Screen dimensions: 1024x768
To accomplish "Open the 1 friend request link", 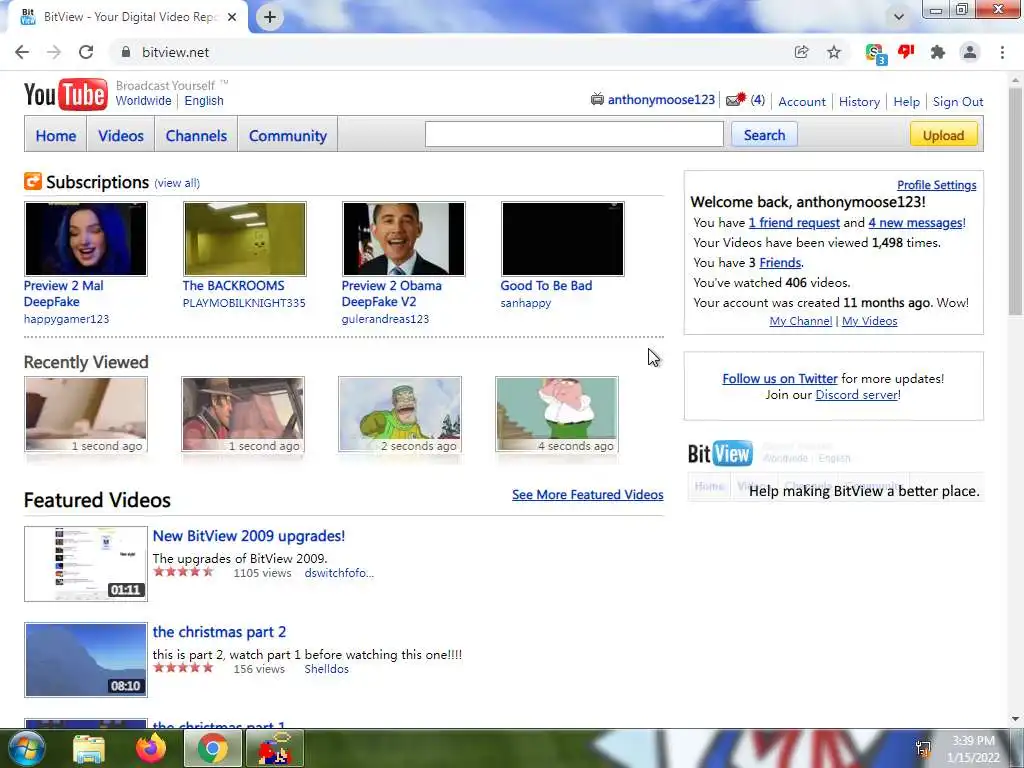I will 794,223.
